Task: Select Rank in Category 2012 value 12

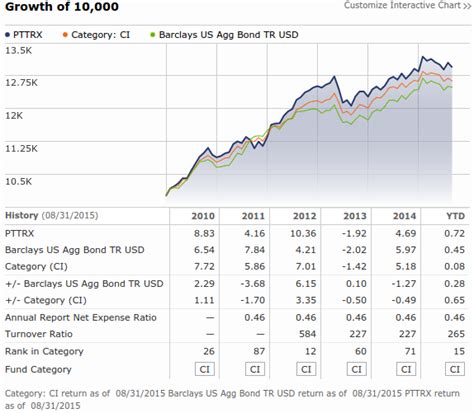Action: coord(310,351)
